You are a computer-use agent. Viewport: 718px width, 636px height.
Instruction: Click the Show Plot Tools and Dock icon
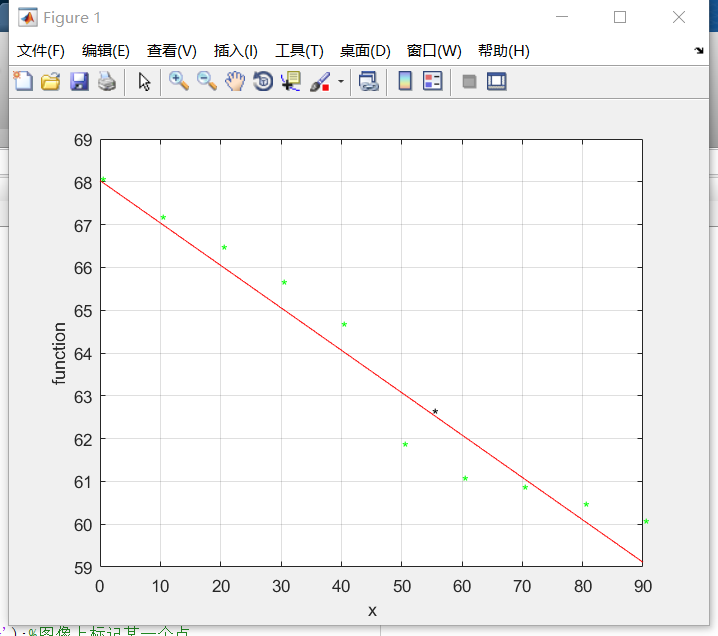[497, 82]
